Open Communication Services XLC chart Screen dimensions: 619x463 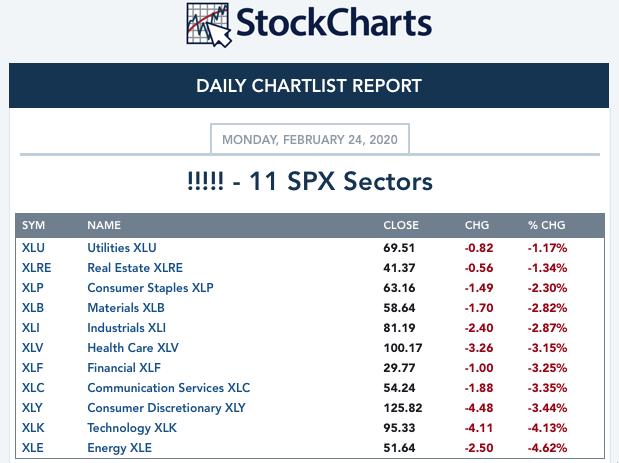click(168, 387)
